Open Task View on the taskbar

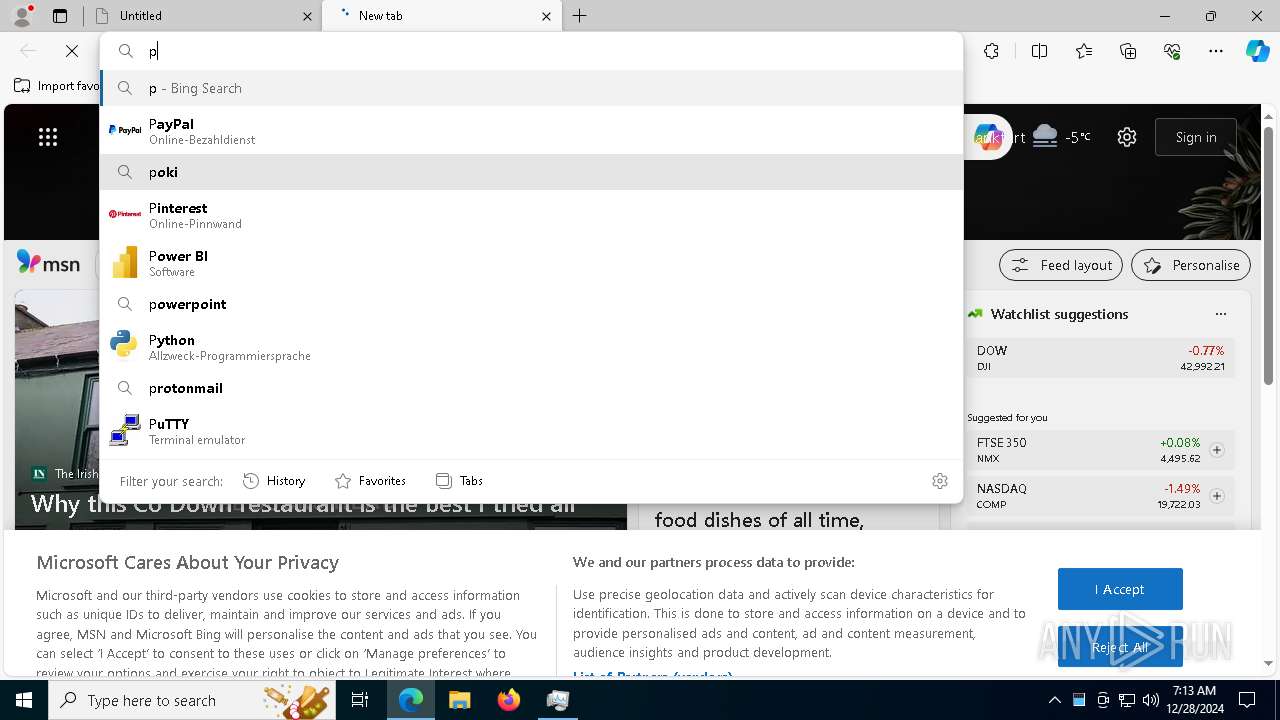pos(360,700)
